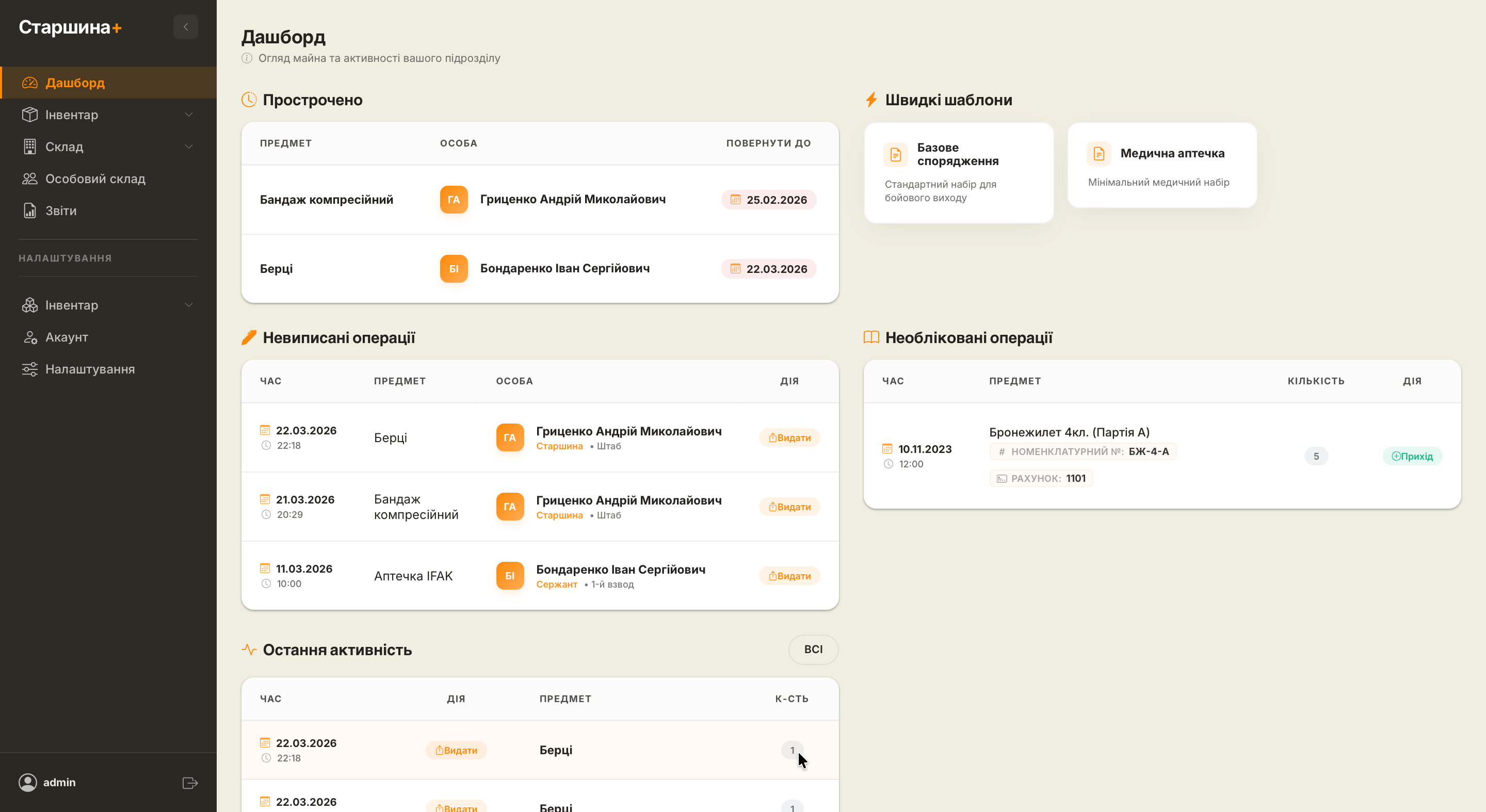Show all activity with ВСІ button

(813, 649)
